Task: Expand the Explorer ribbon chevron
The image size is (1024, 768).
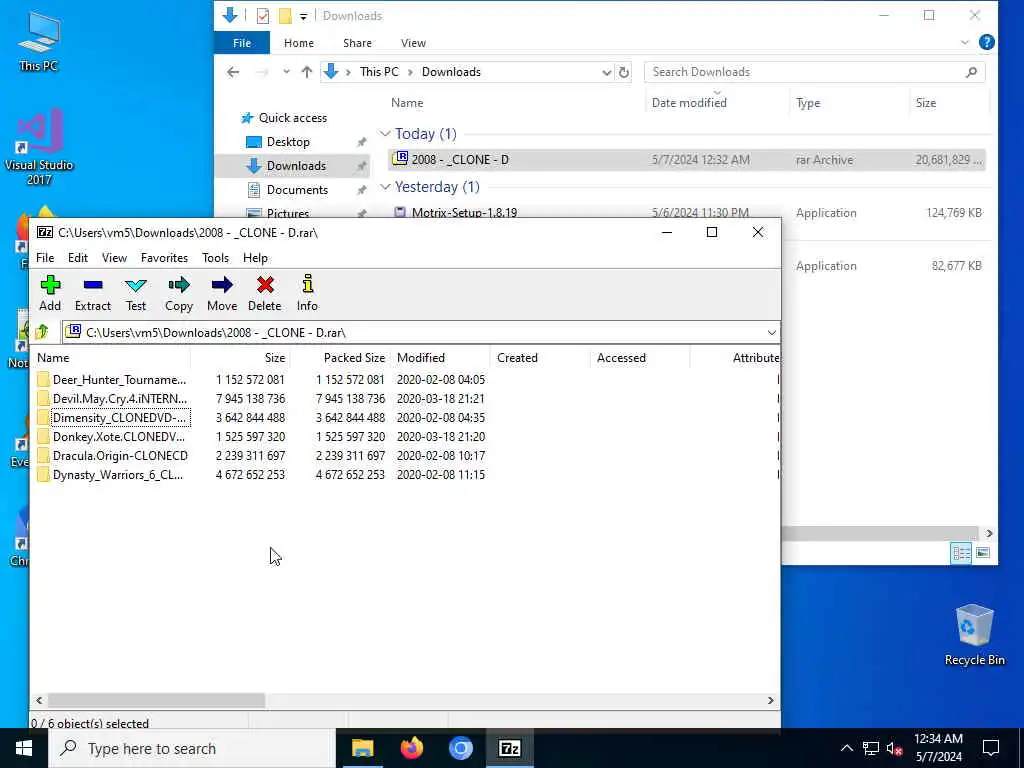Action: [x=965, y=42]
